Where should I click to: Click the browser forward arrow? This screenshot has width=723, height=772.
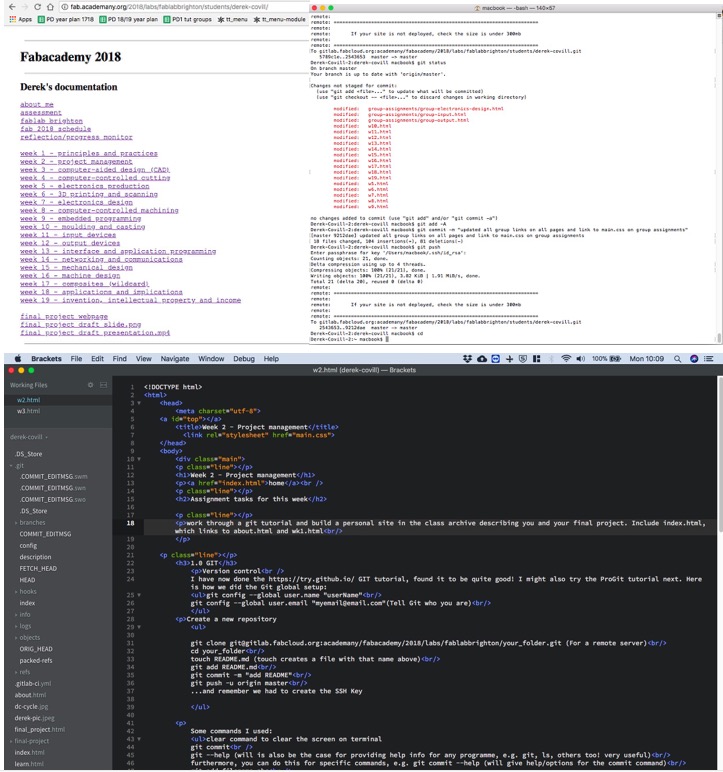(x=25, y=7)
